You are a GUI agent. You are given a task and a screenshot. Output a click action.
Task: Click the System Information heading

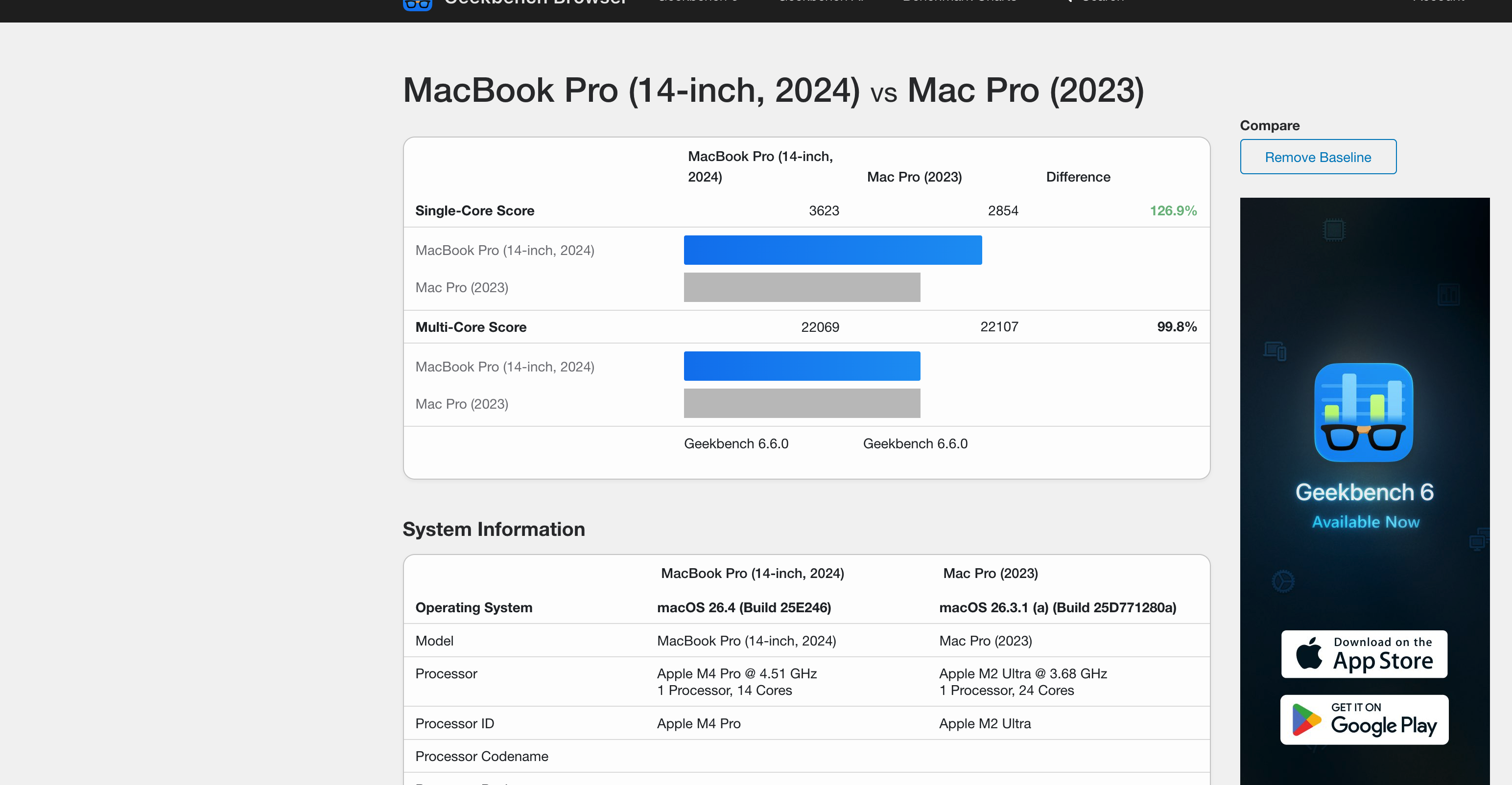tap(494, 529)
